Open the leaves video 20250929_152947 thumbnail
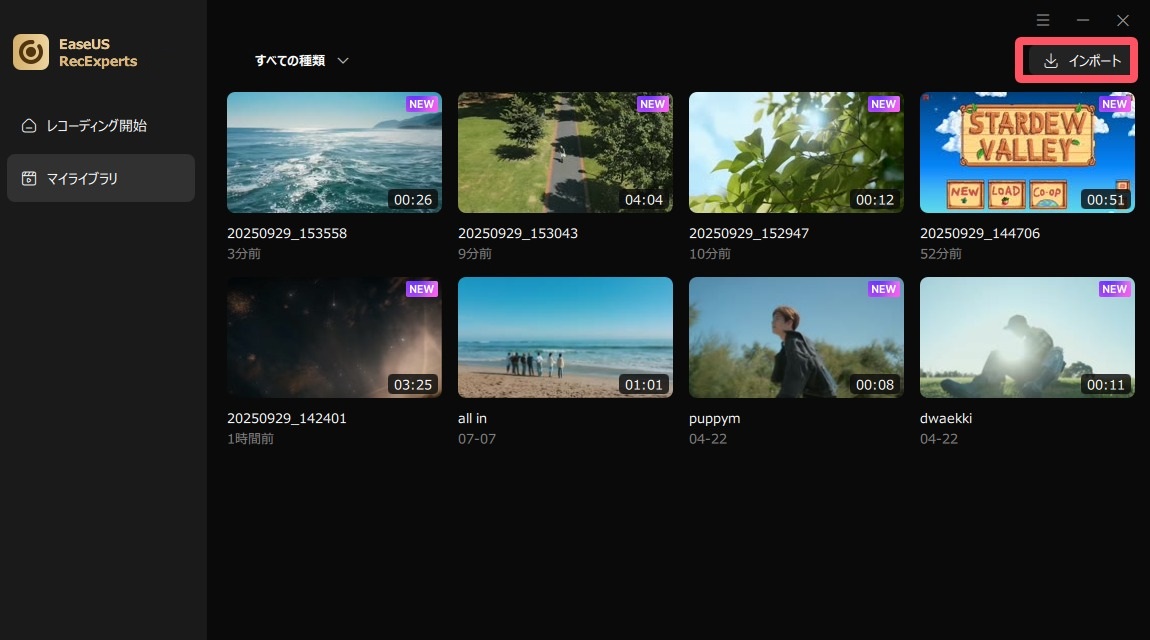 [796, 152]
